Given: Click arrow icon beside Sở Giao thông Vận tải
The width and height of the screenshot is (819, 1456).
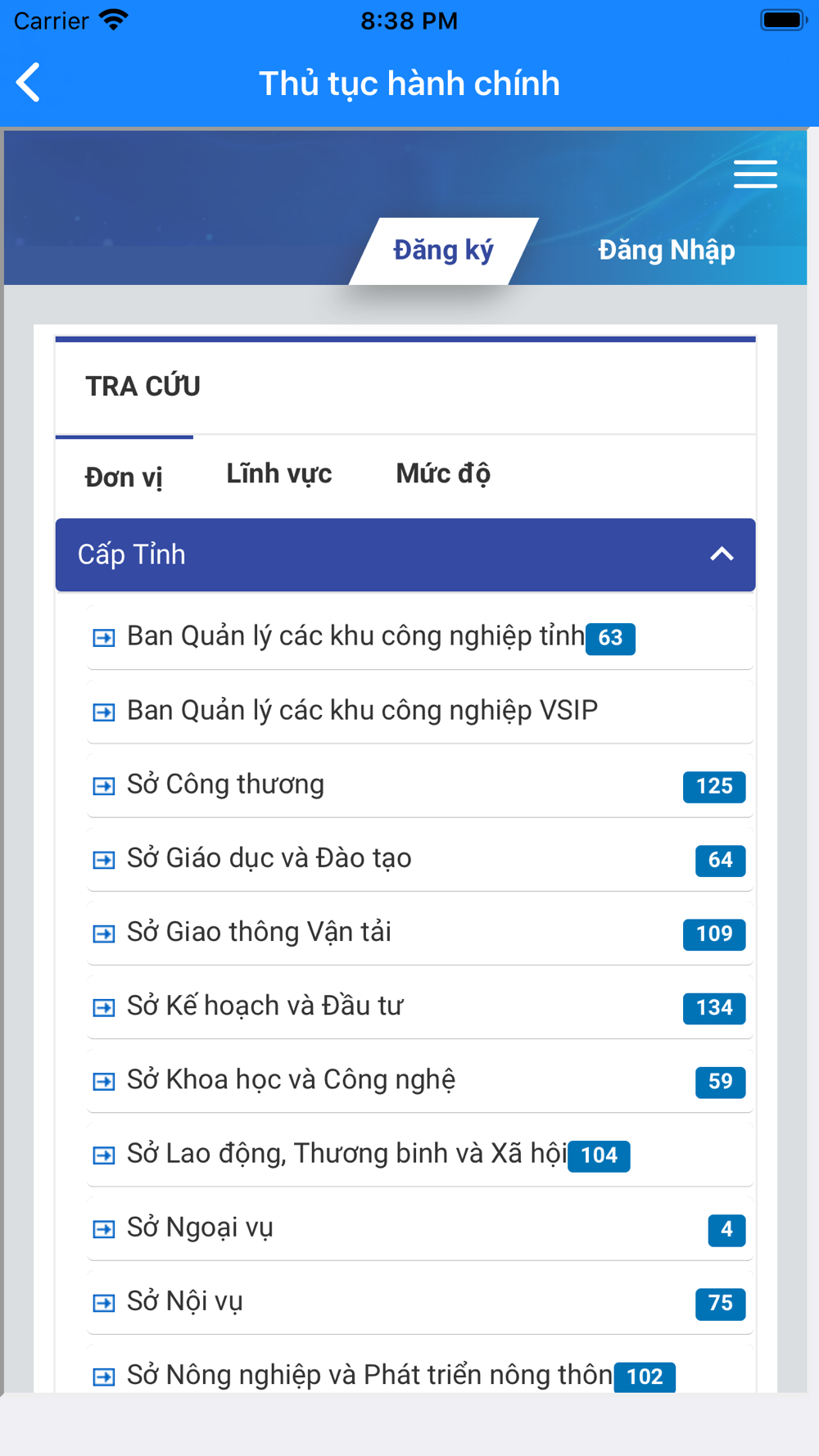Looking at the screenshot, I should (104, 934).
